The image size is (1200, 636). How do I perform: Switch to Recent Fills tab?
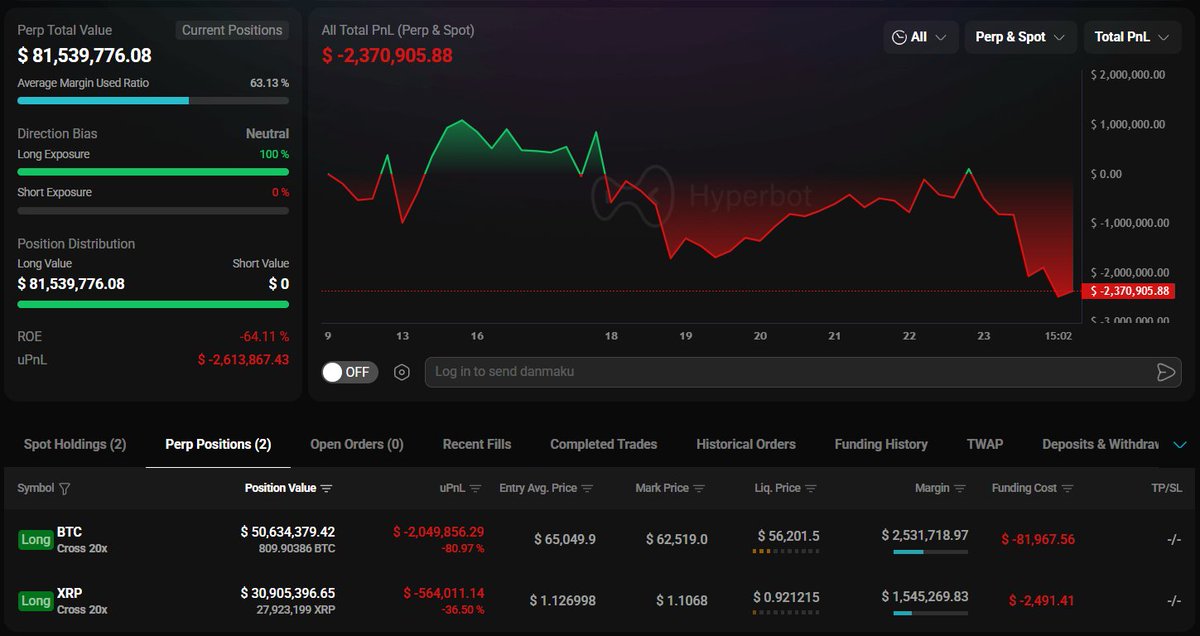(x=477, y=444)
